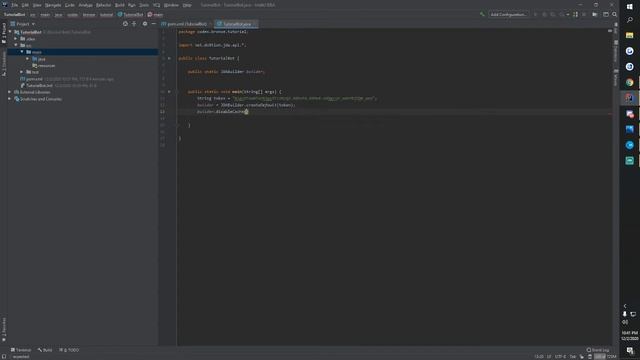
Task: Select pom.xml in the project tree
Action: [32, 79]
